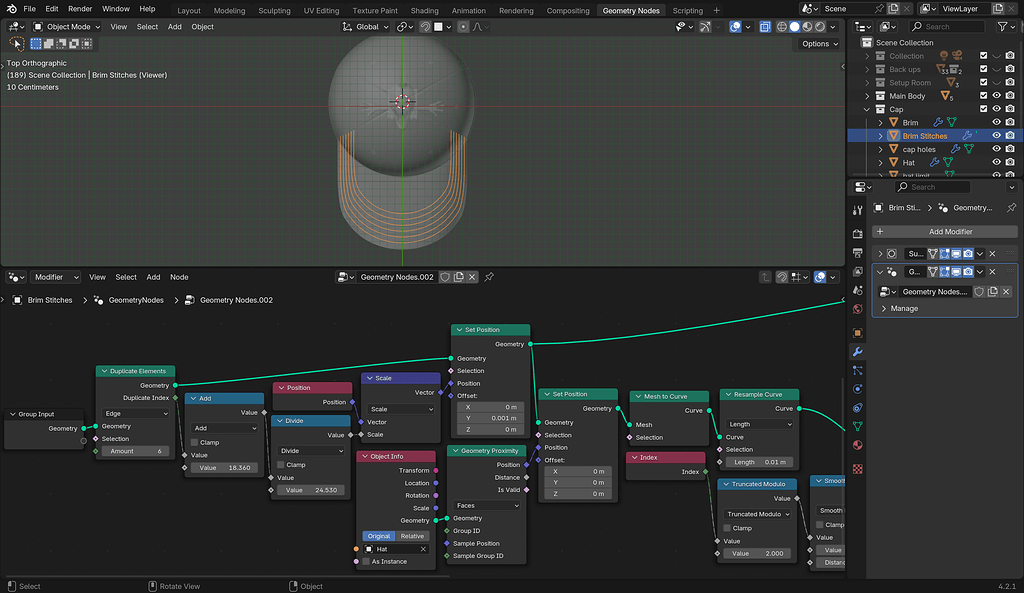This screenshot has width=1024, height=593.
Task: Select the Modifier Properties wrench icon
Action: [x=859, y=352]
